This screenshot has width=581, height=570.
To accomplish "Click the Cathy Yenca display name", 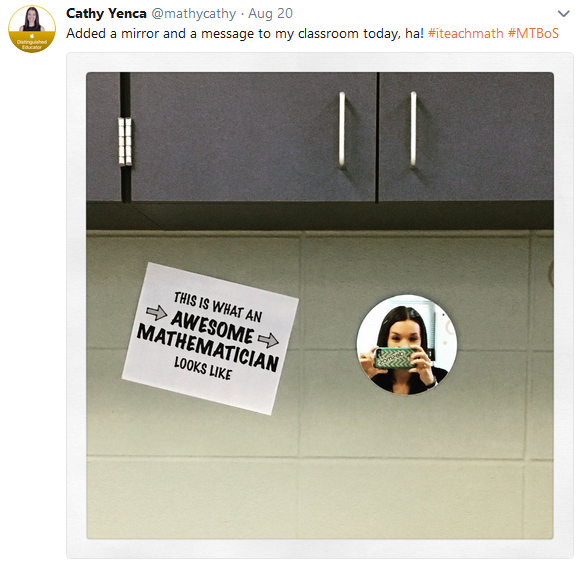I will coord(106,14).
